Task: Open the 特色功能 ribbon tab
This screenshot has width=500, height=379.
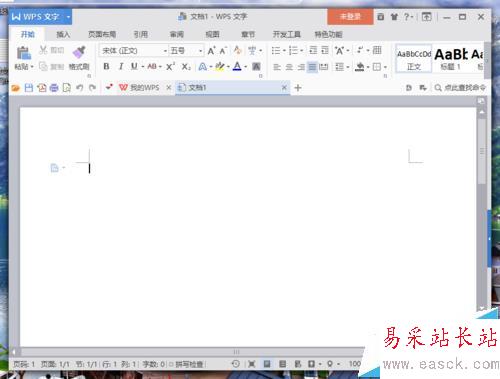Action: click(x=328, y=34)
